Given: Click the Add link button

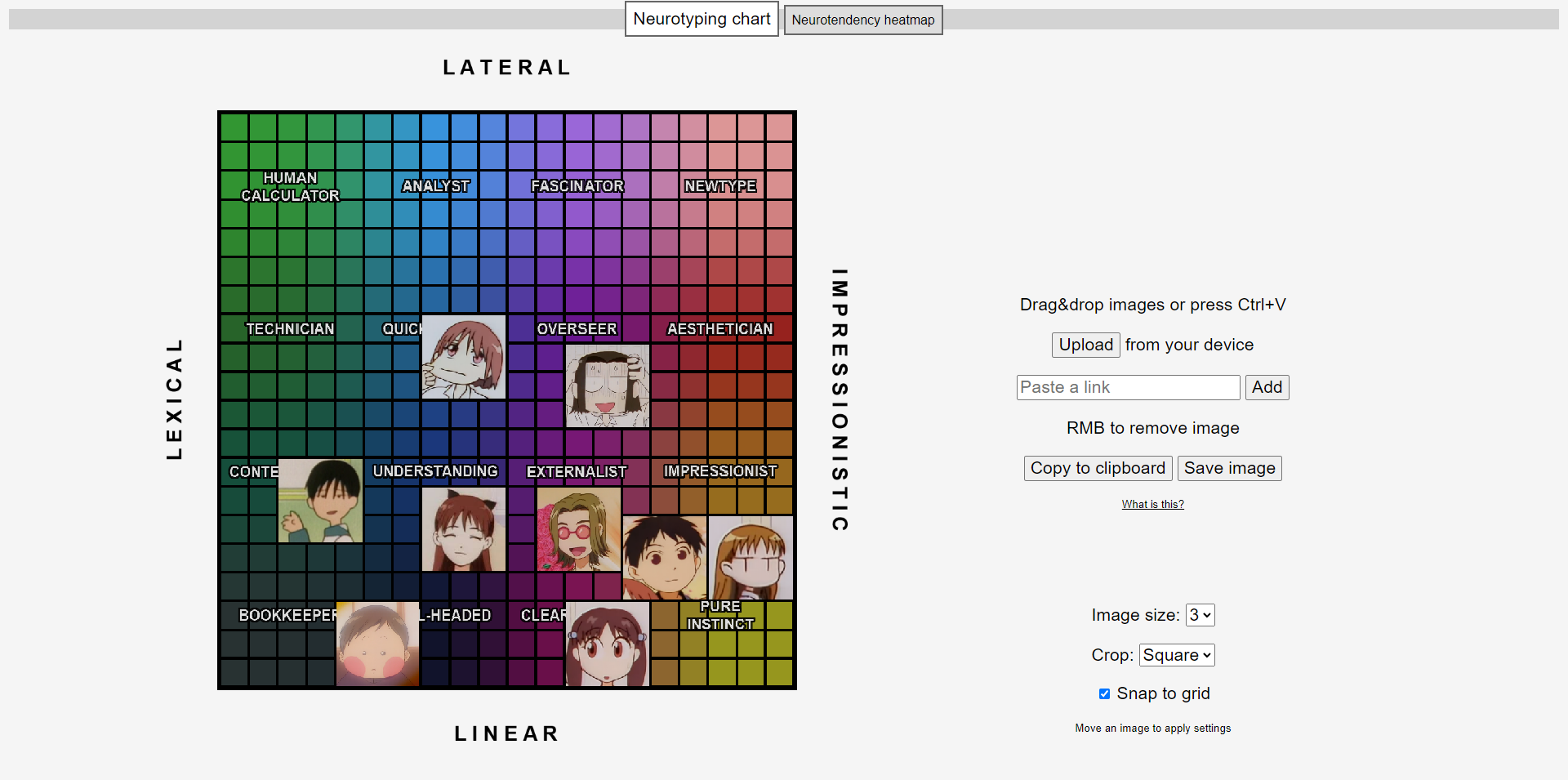Looking at the screenshot, I should [1267, 387].
